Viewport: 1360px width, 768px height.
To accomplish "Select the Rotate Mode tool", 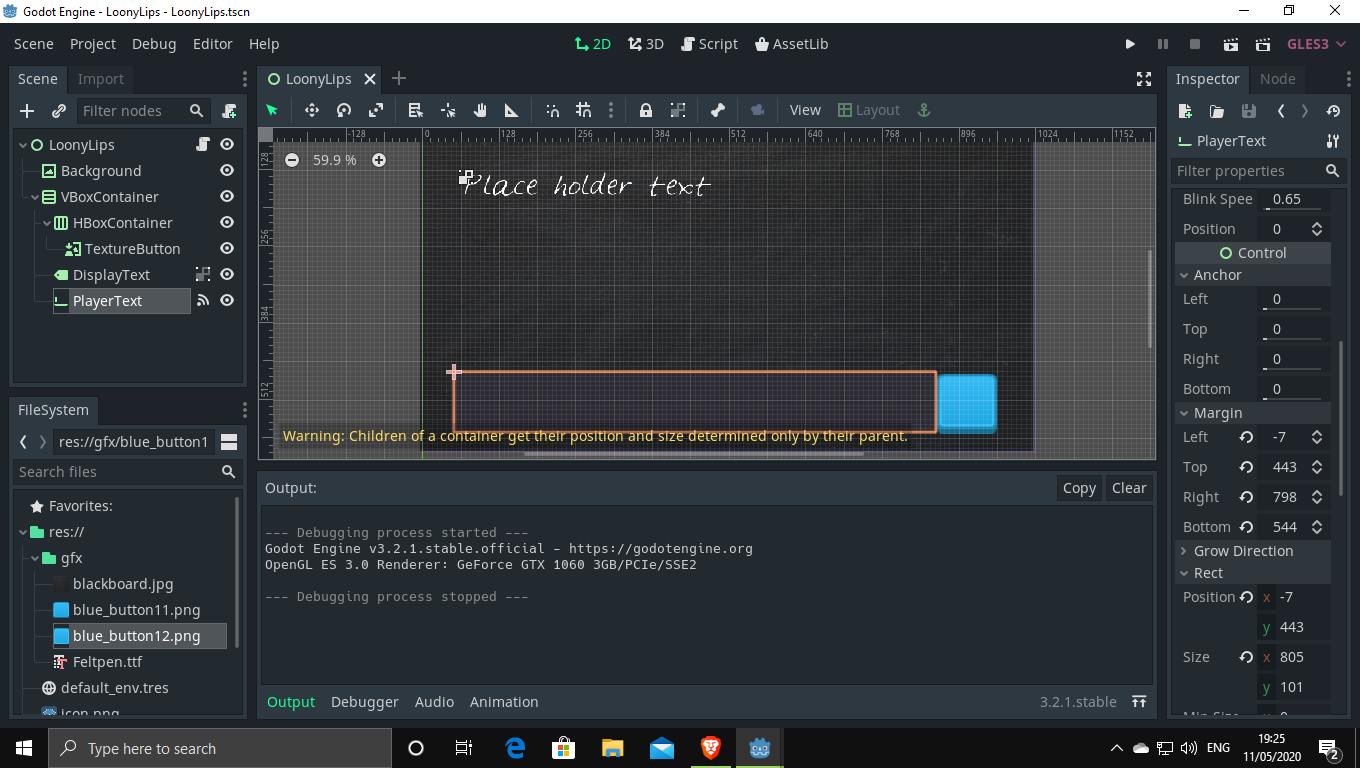I will click(343, 110).
